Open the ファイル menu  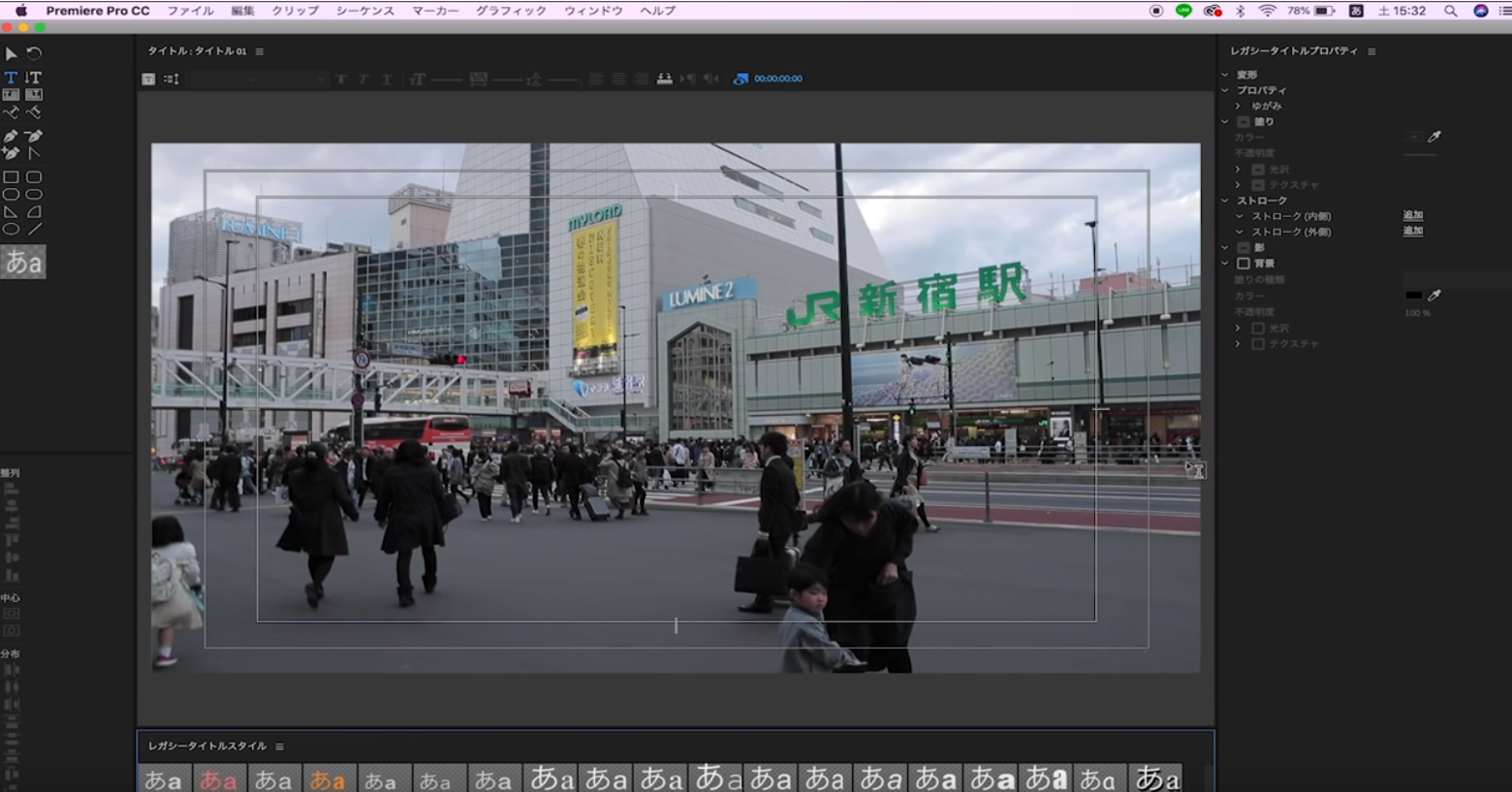[x=190, y=11]
